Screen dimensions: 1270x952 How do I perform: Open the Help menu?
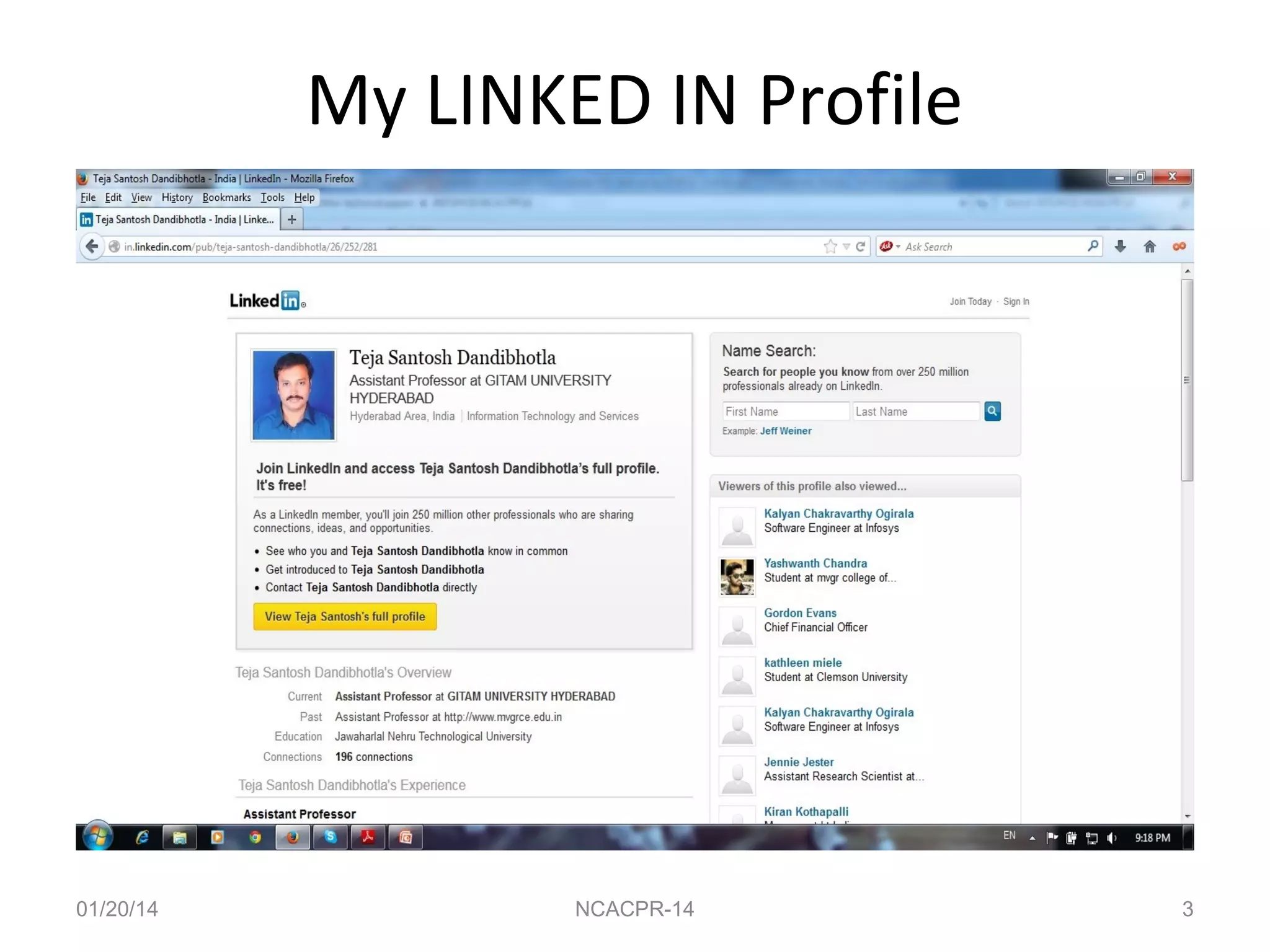tap(304, 197)
